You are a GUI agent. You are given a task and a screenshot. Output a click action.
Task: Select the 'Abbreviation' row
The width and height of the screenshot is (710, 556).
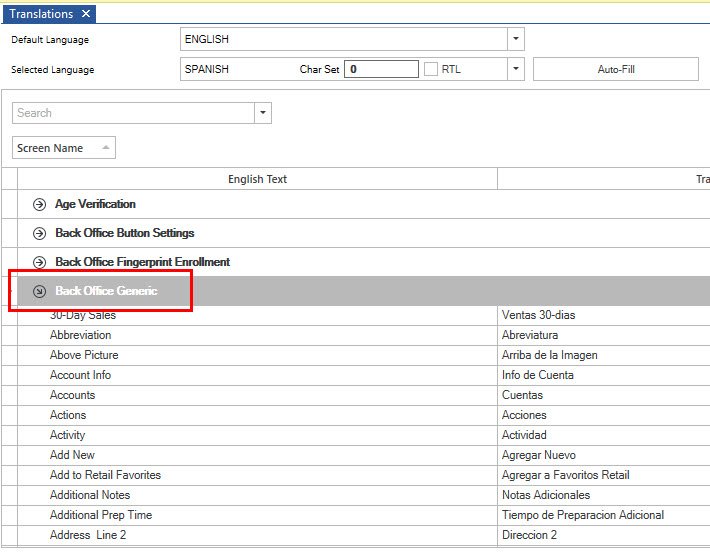click(x=81, y=335)
